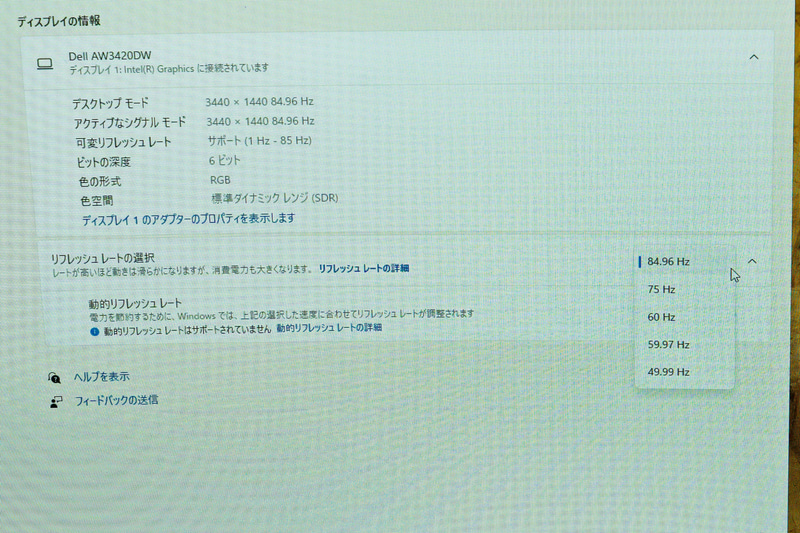Click the 可変リフレッシュ レート label
Screen dimensions: 800x533
[x=123, y=143]
